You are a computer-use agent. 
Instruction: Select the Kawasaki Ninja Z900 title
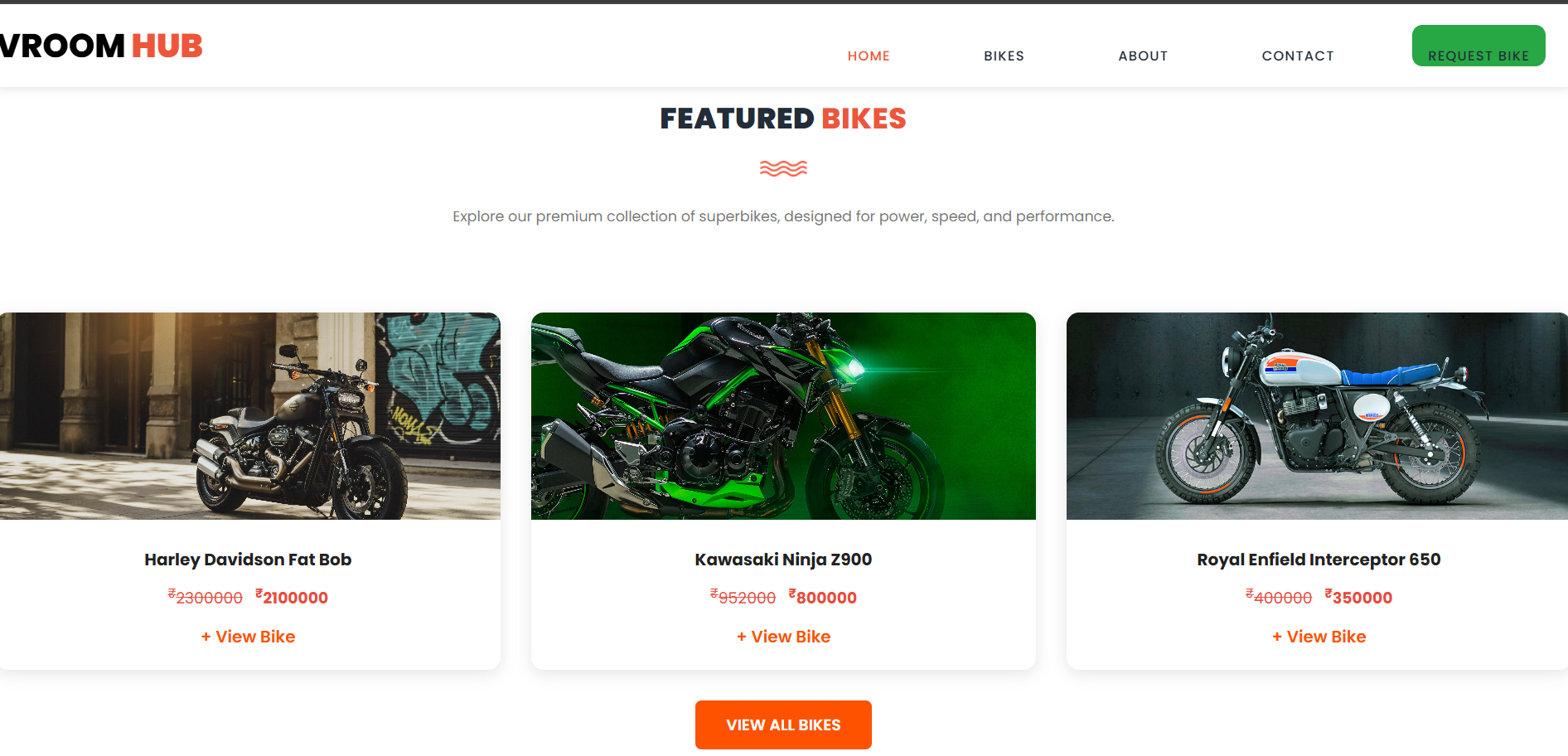(x=783, y=560)
